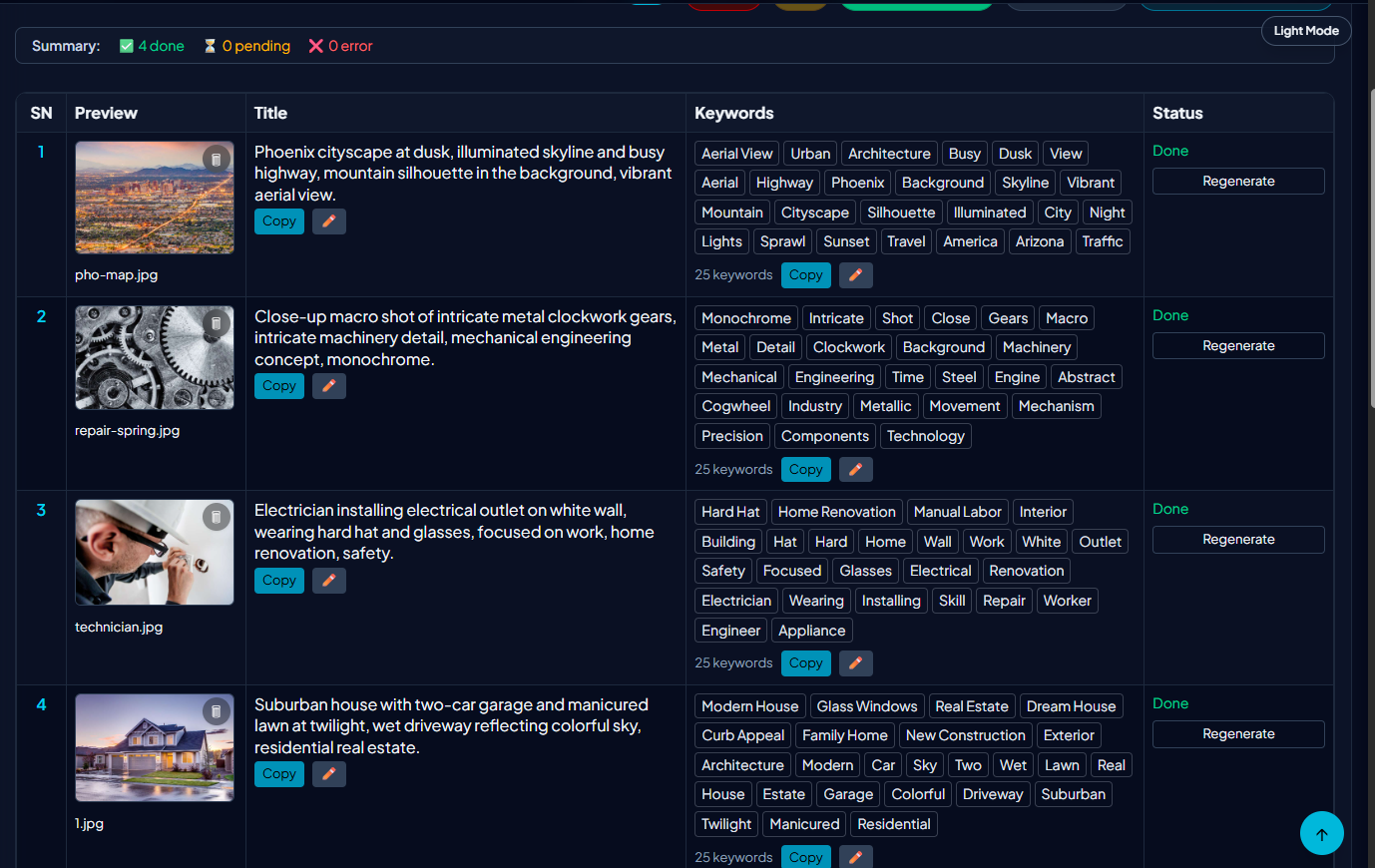Viewport: 1375px width, 868px height.
Task: Edit the Phoenix cityscape title with pencil icon
Action: tap(328, 220)
